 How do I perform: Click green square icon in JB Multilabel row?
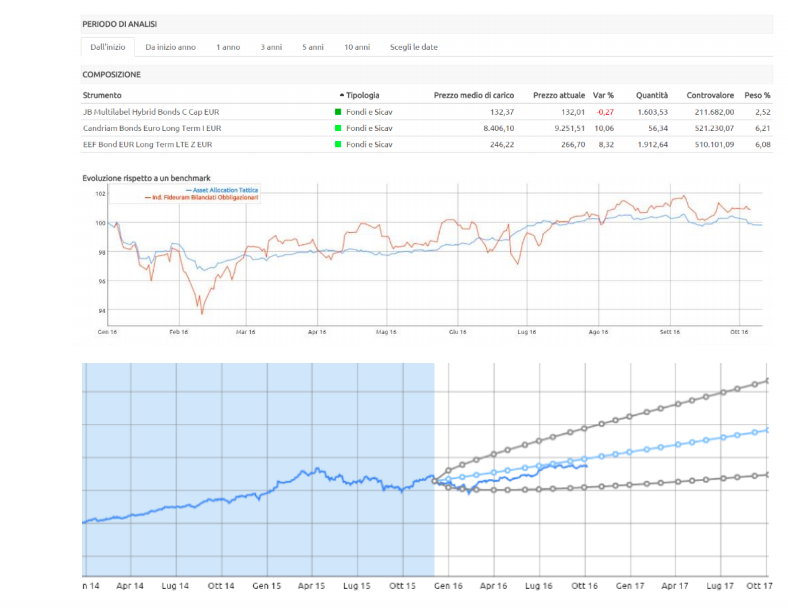pyautogui.click(x=338, y=112)
